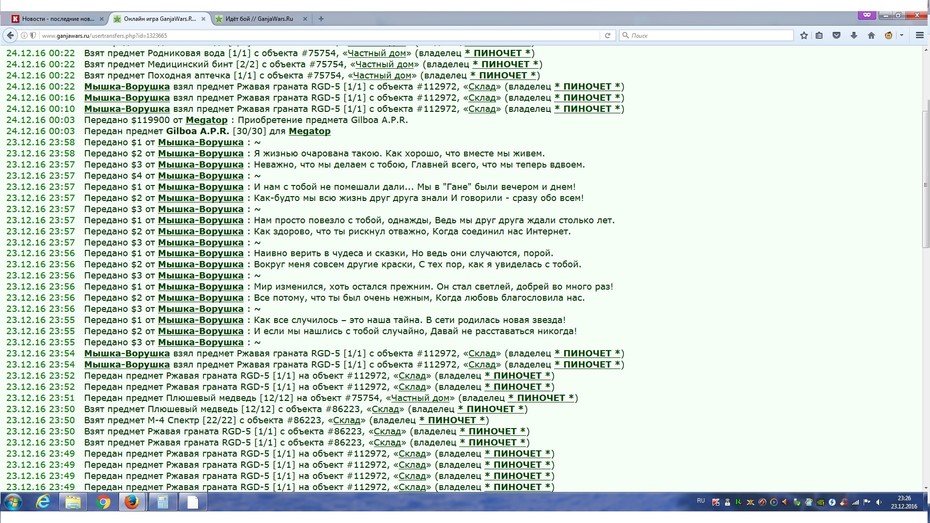Screen dimensions: 930x523
Task: Switch to the 'Идёт бой // GanjaWars.Ru' tab
Action: (x=261, y=19)
